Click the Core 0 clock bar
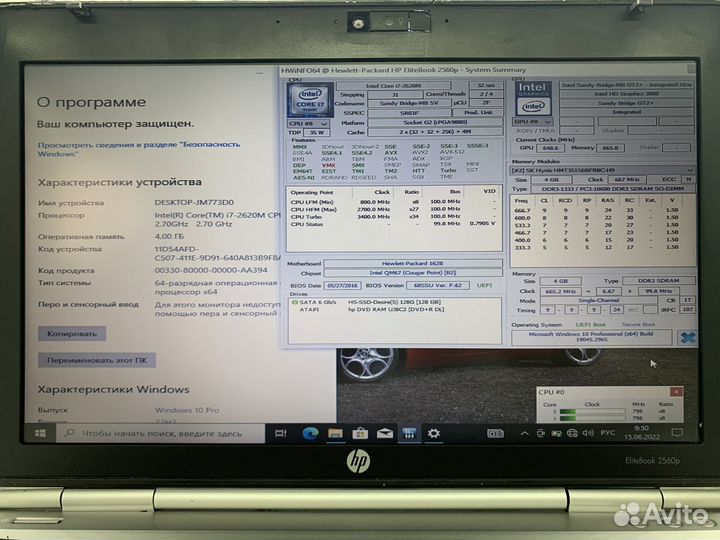The height and width of the screenshot is (540, 720). pyautogui.click(x=592, y=412)
